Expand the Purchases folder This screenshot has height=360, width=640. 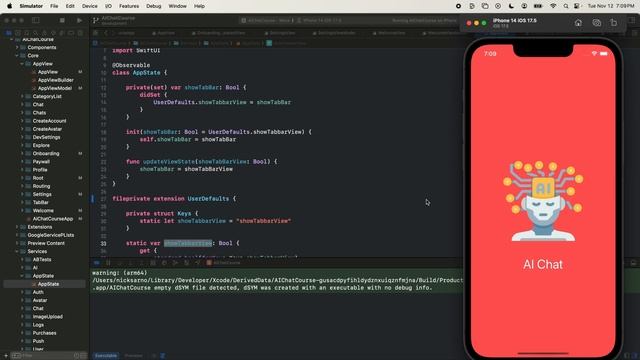point(22,333)
